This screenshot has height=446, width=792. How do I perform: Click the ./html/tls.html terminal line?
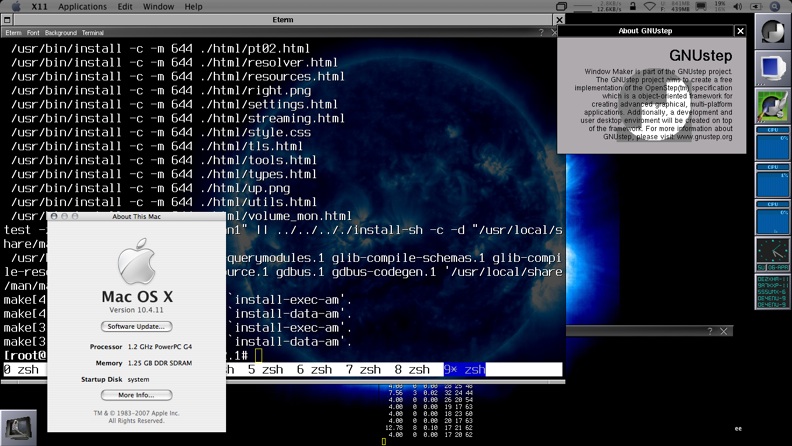click(157, 146)
